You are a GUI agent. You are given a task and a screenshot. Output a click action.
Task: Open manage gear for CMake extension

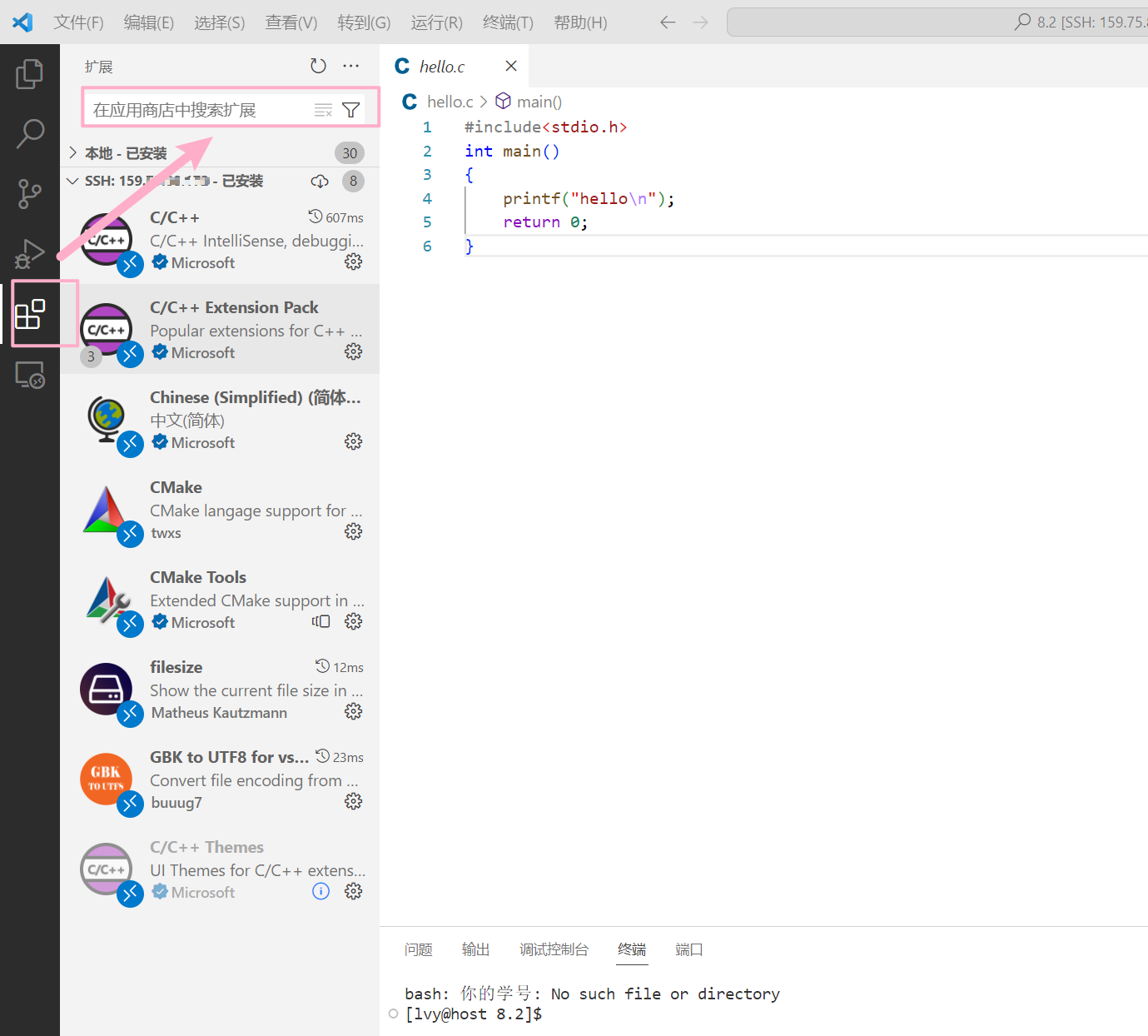(x=354, y=531)
